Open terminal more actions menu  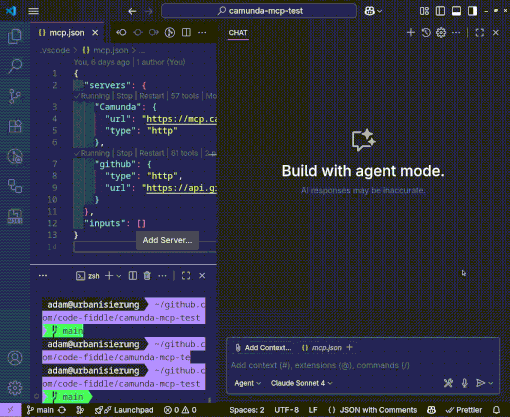pos(162,276)
